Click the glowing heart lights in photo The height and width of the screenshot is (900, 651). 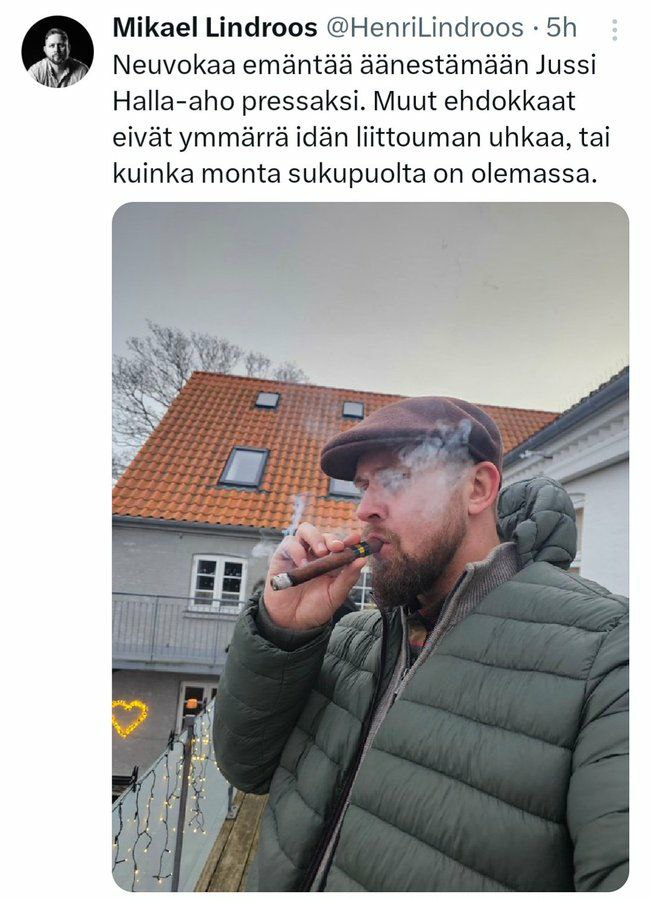click(x=129, y=717)
